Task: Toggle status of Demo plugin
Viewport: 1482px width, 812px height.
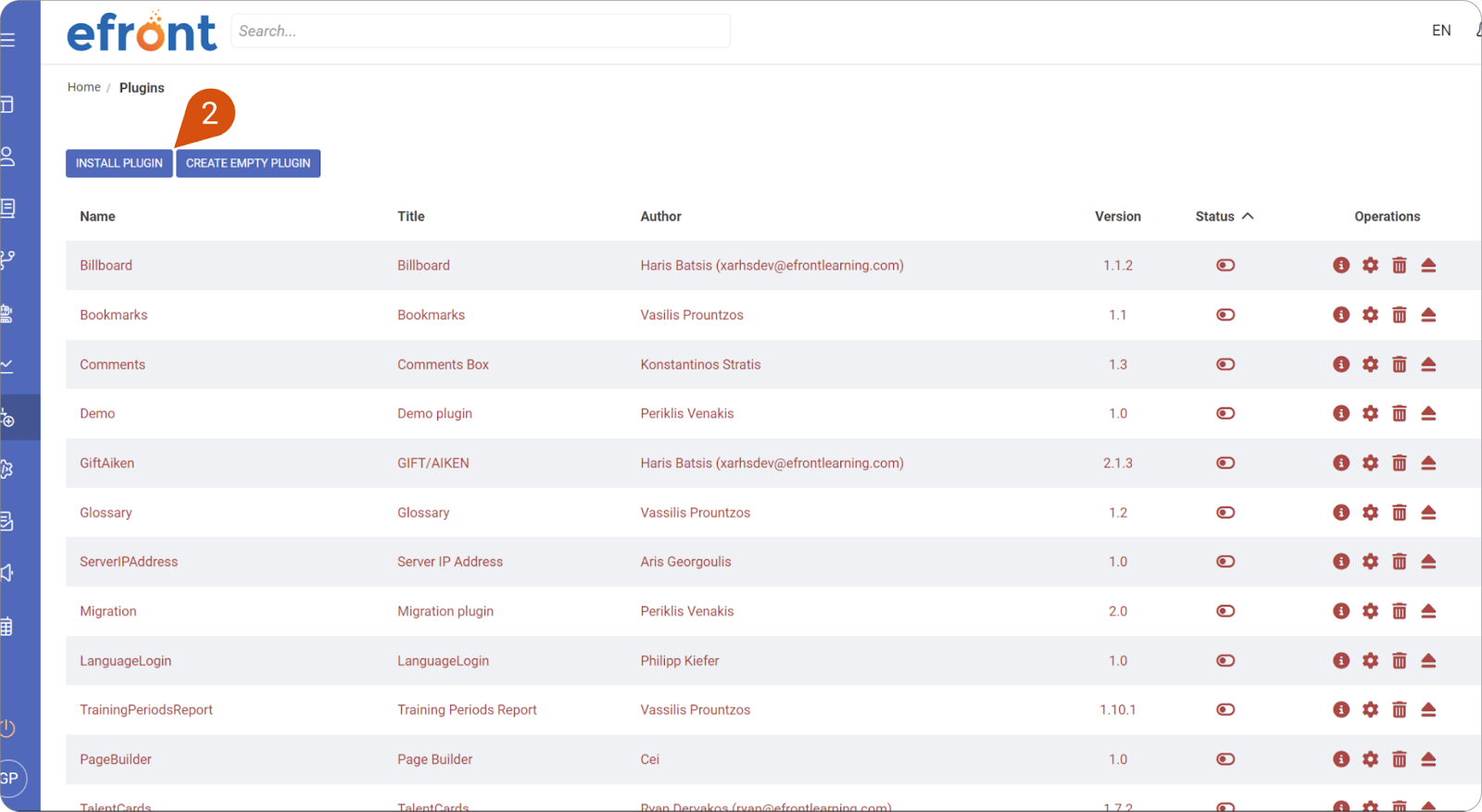Action: [1225, 413]
